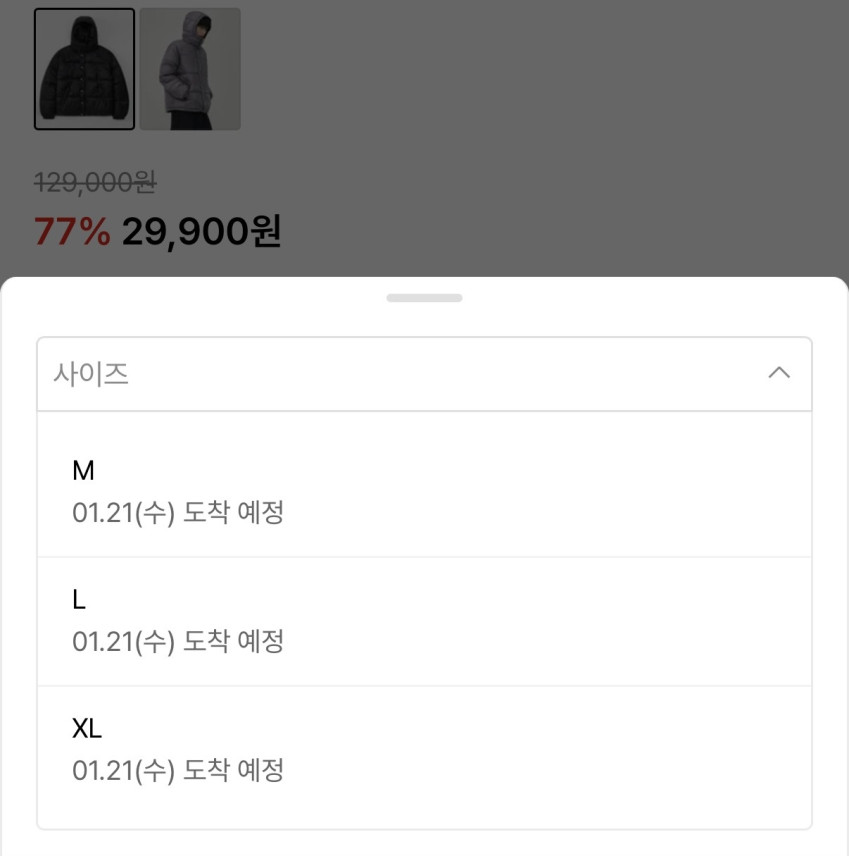The image size is (849, 856).
Task: Pick the XL size option
Action: (87, 728)
